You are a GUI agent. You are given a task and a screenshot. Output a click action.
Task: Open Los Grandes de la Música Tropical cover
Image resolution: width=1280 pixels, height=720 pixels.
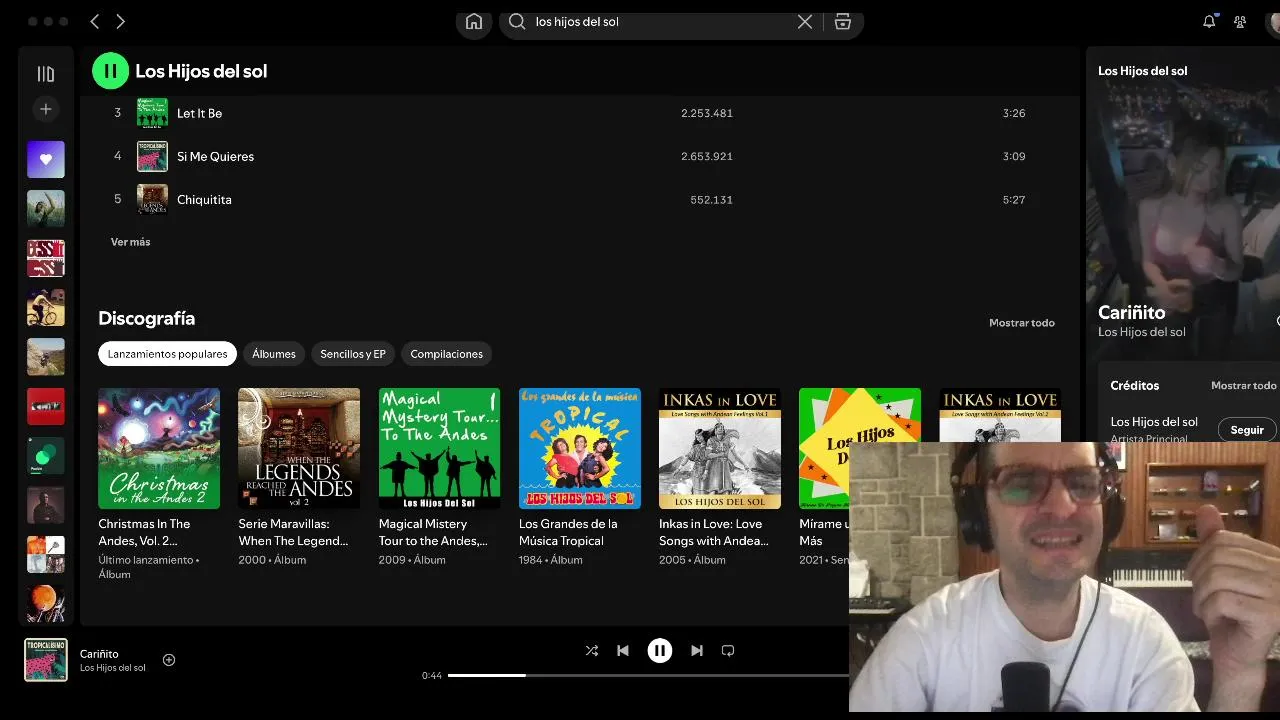(580, 448)
